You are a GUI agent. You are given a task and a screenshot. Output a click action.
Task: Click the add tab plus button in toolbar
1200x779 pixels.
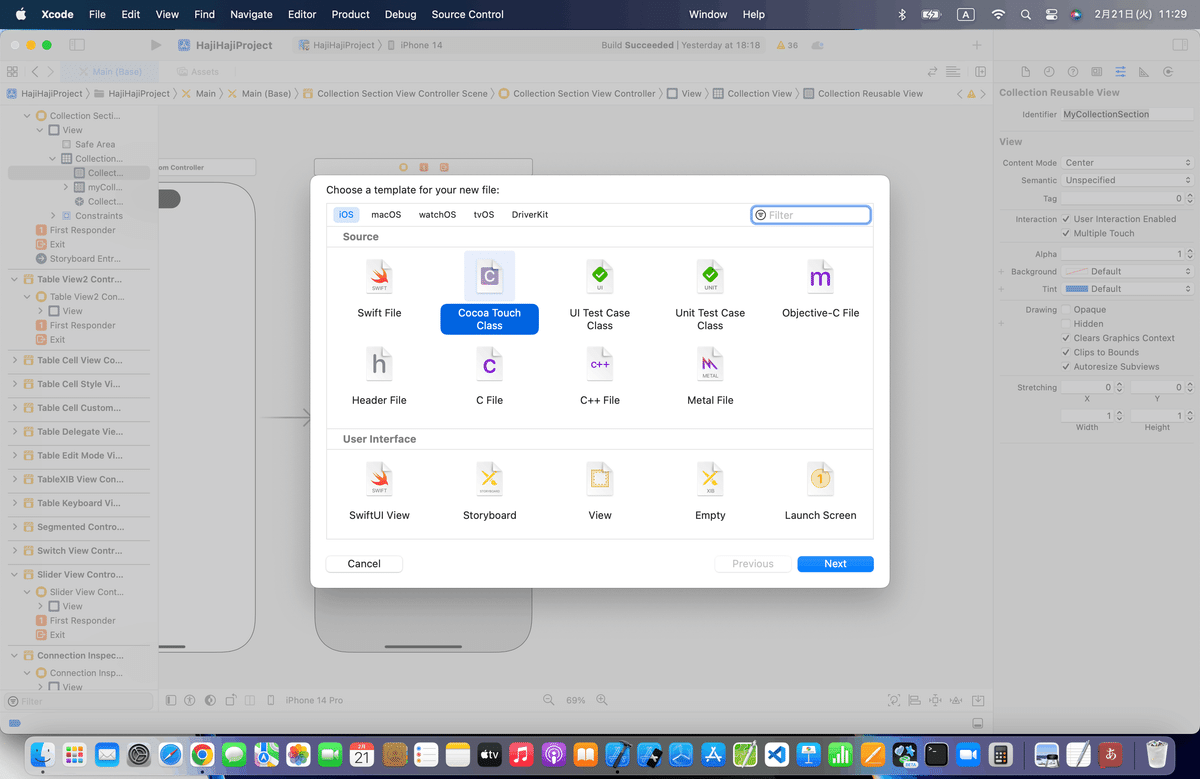tap(977, 45)
